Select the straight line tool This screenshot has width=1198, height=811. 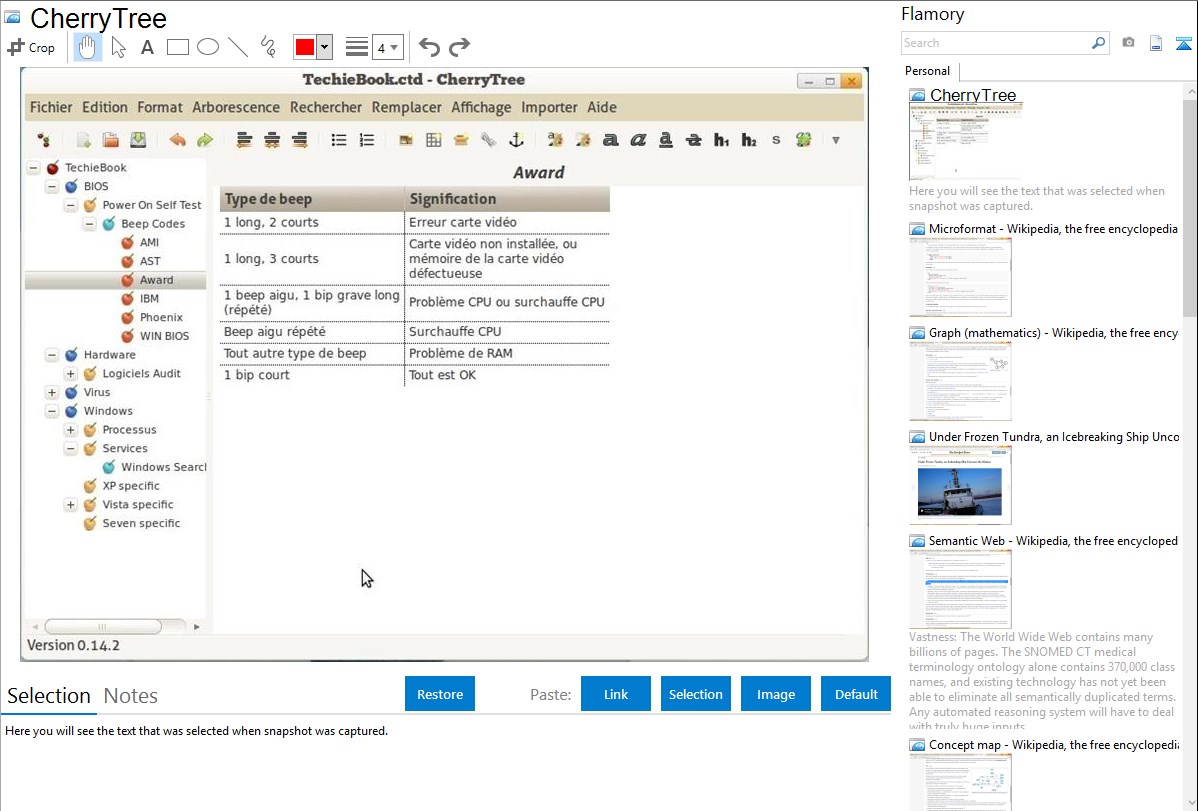pos(238,47)
